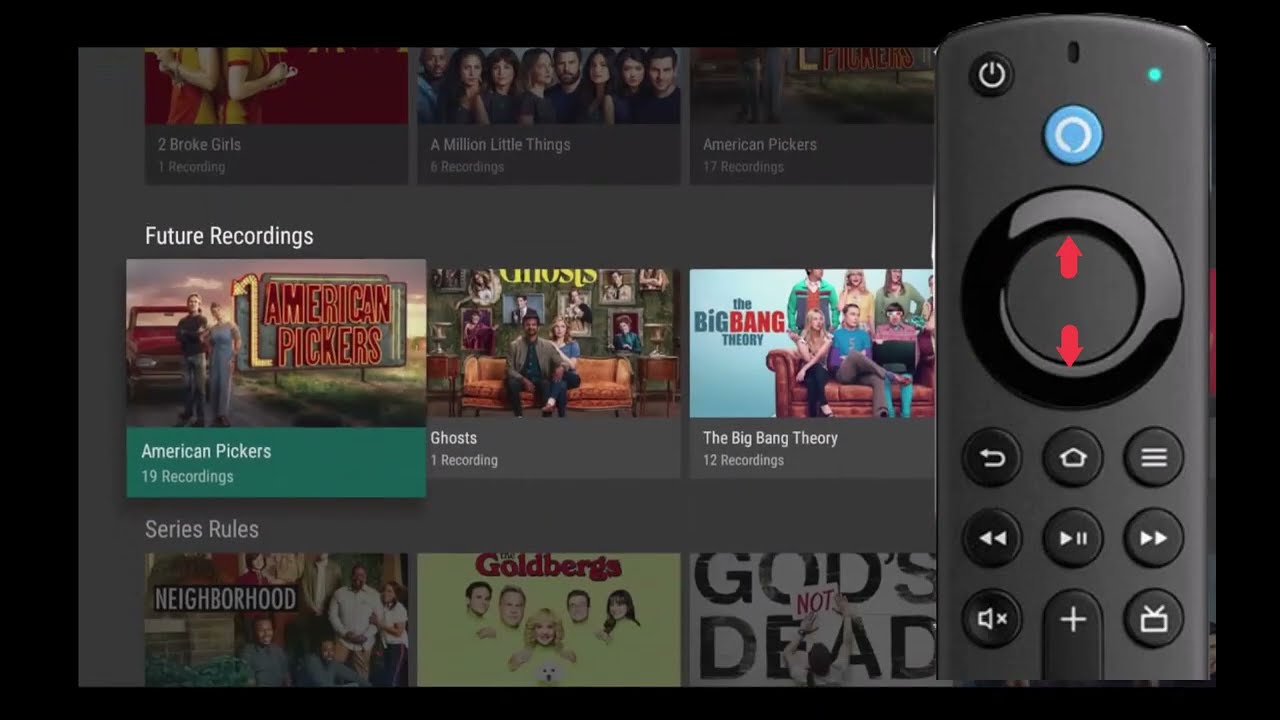The width and height of the screenshot is (1280, 720).
Task: Open The Goldbergs series rule tile
Action: [x=549, y=620]
